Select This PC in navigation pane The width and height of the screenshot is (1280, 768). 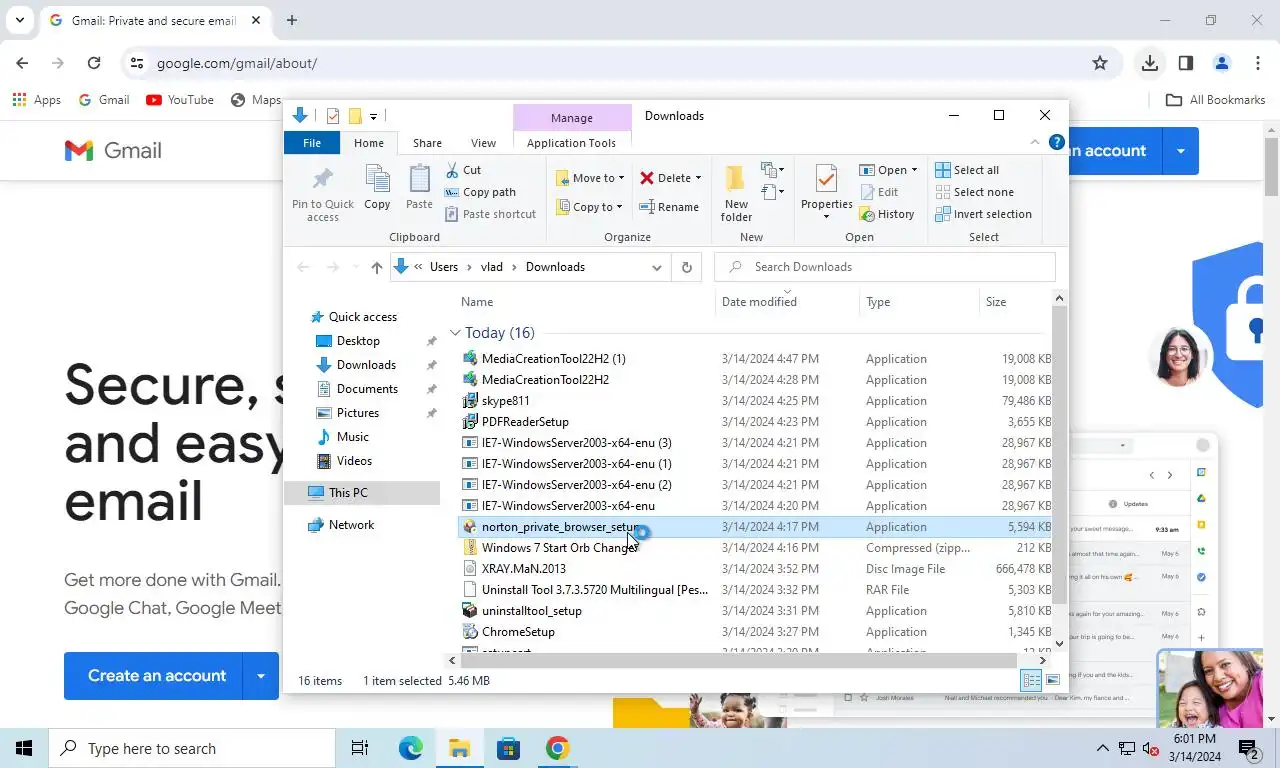coord(348,493)
